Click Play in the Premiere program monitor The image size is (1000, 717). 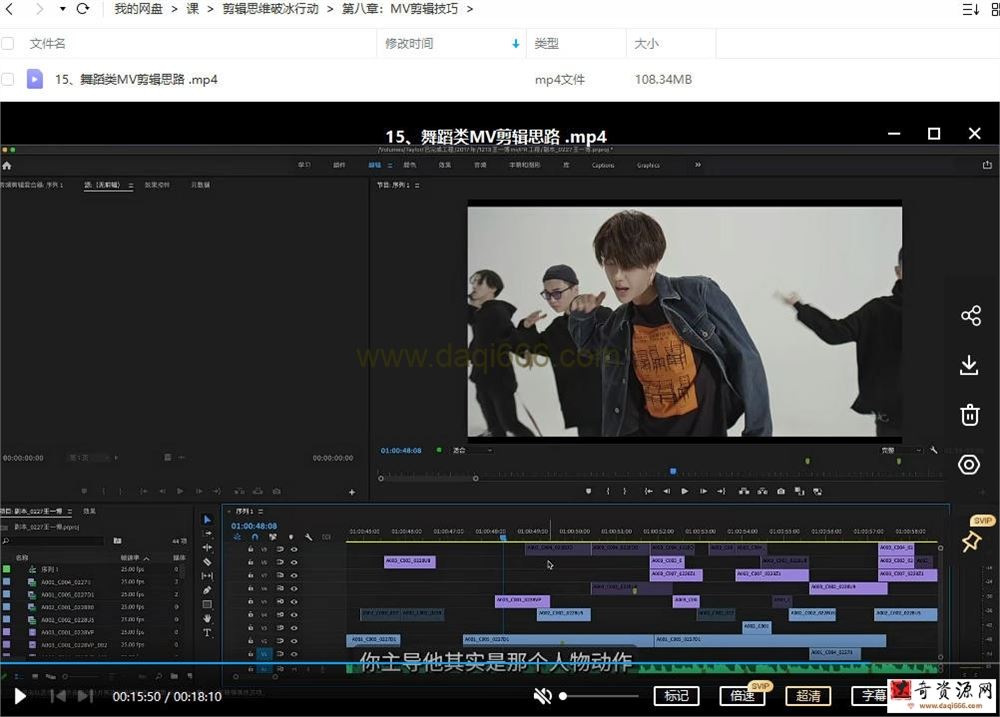[x=684, y=491]
